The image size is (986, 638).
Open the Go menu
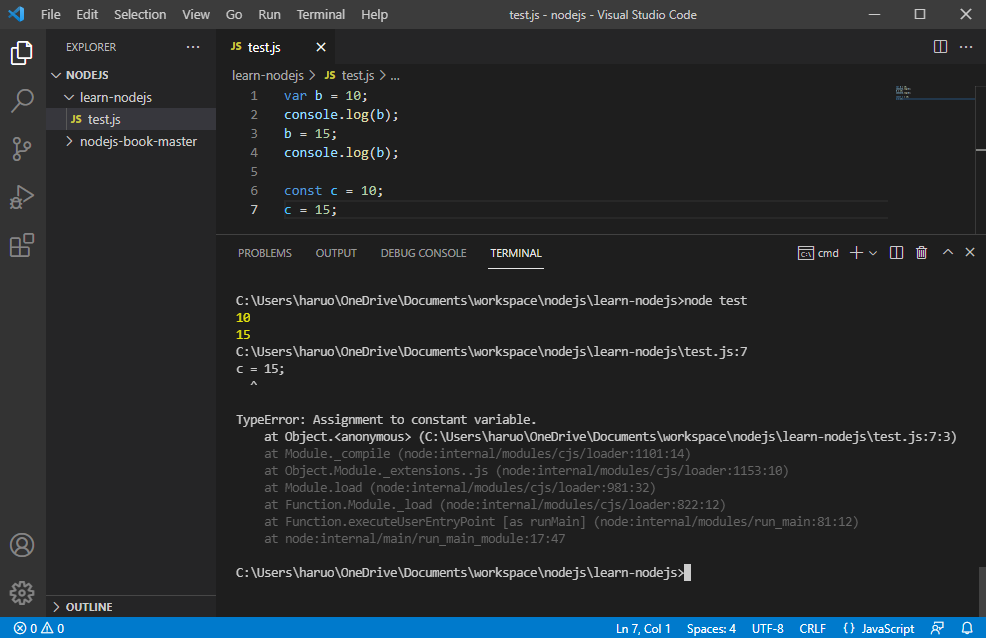pyautogui.click(x=233, y=14)
